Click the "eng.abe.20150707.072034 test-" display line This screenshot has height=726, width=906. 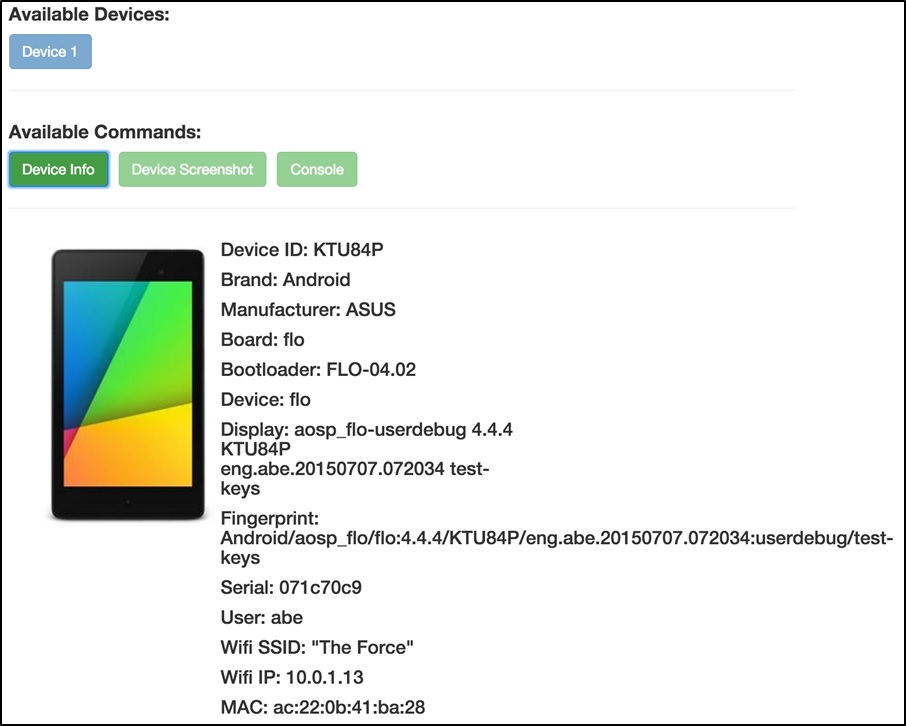coord(355,469)
